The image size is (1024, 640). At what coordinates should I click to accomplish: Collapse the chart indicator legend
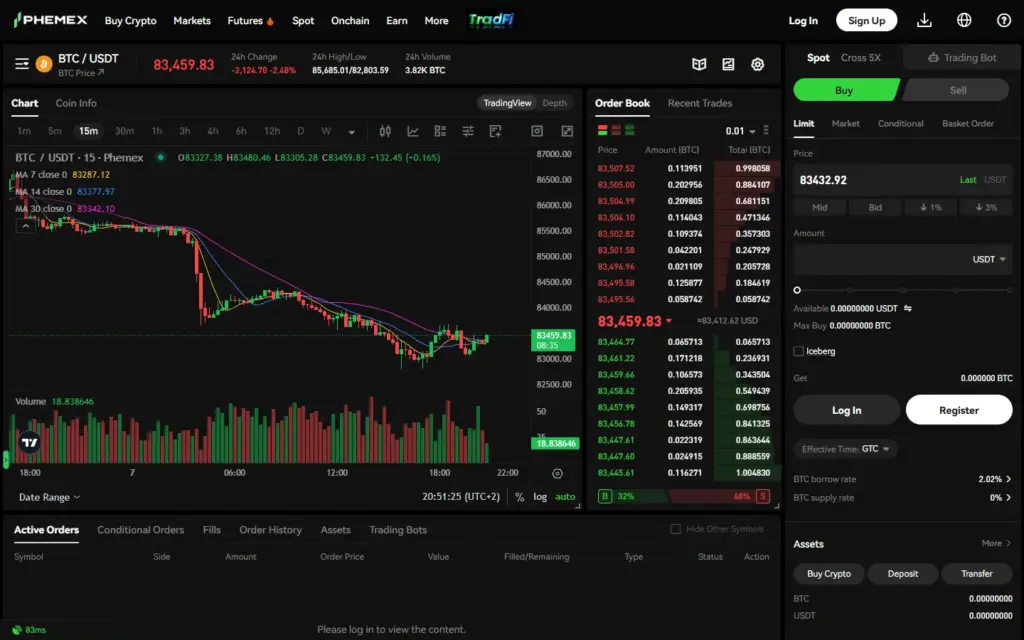point(25,226)
